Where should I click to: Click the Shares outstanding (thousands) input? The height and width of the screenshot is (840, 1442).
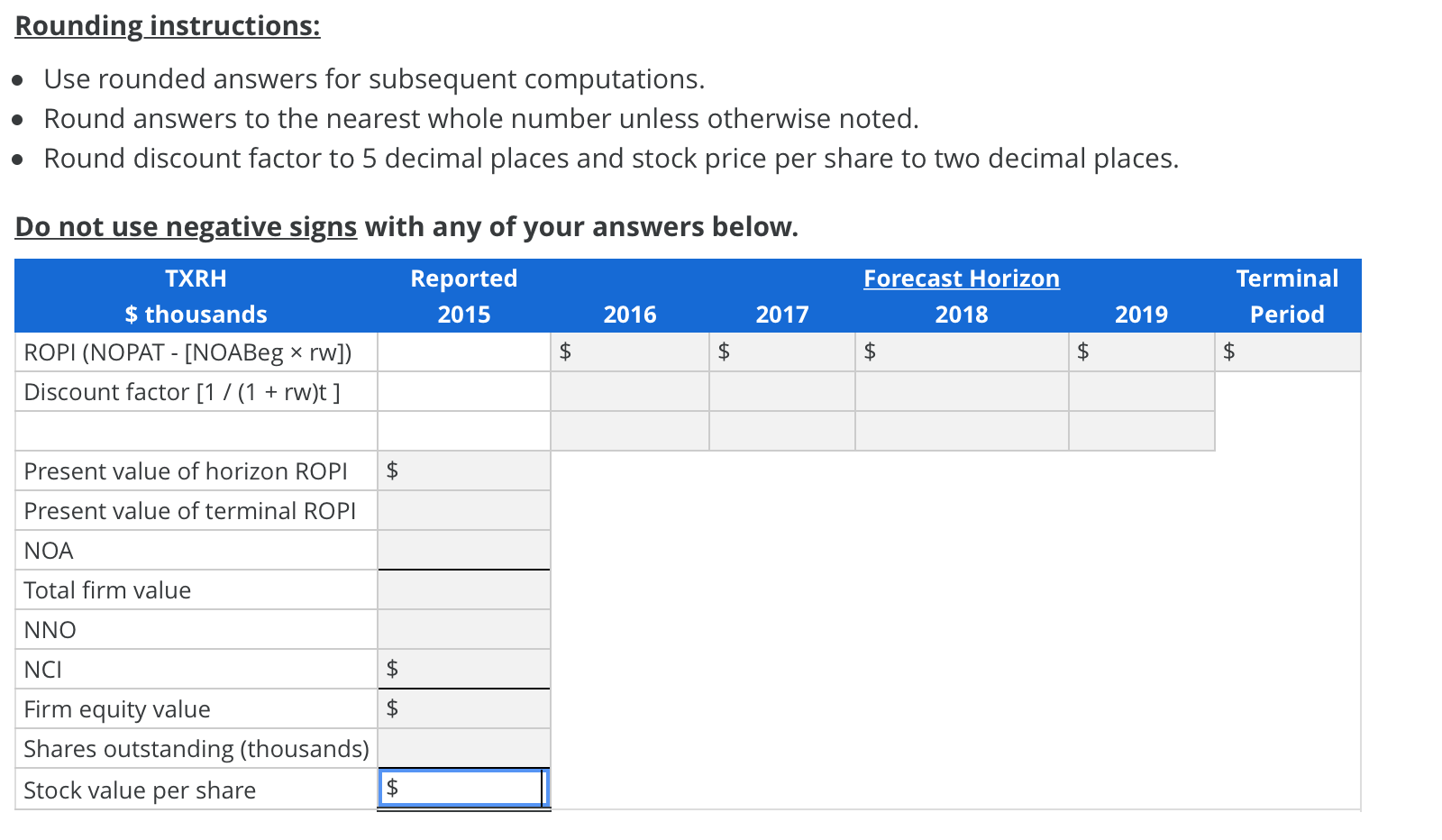tap(464, 749)
